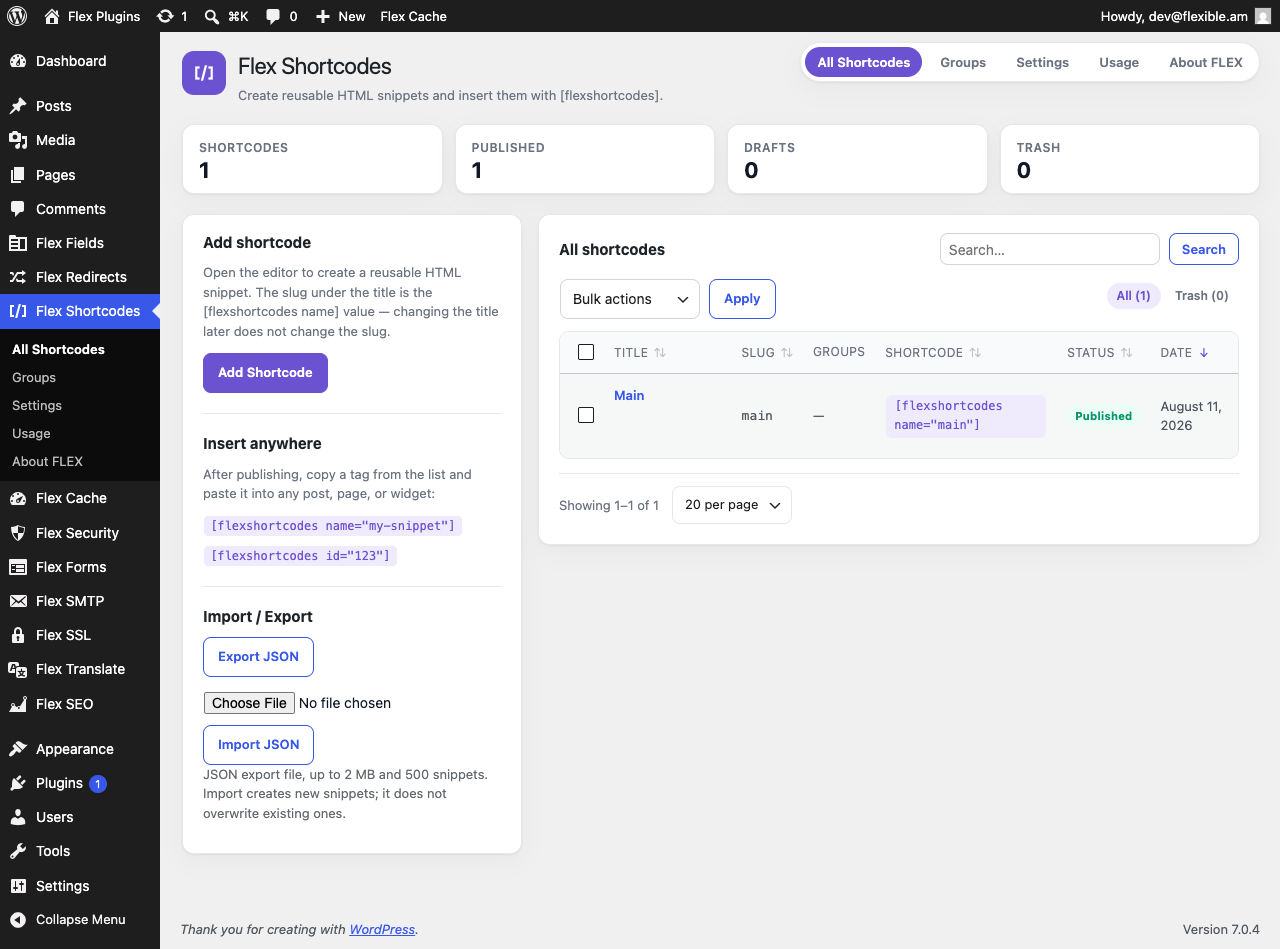Image resolution: width=1280 pixels, height=949 pixels.
Task: Click the Collapse Menu arrow icon
Action: pos(18,920)
